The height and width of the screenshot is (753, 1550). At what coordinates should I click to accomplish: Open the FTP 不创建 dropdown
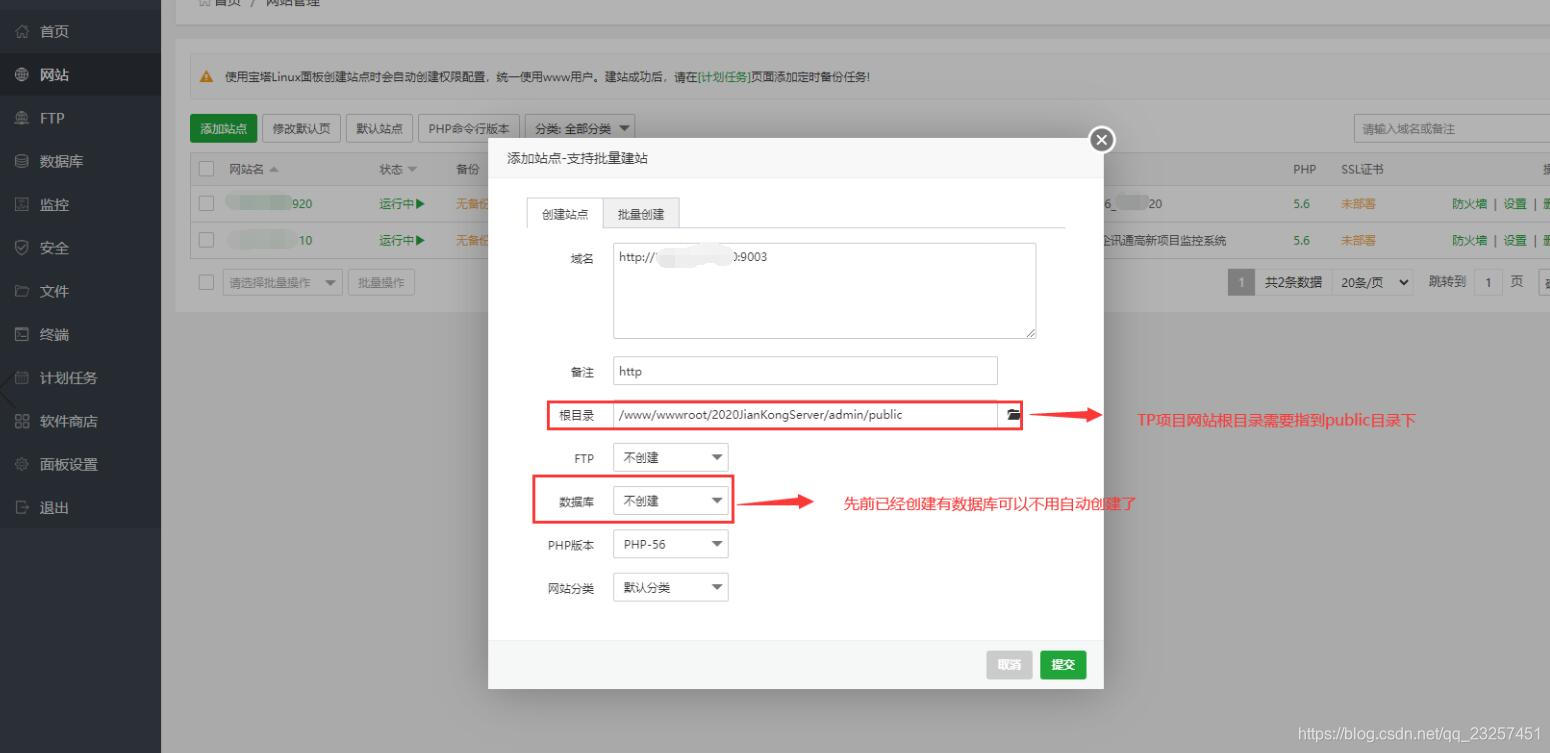pyautogui.click(x=670, y=458)
